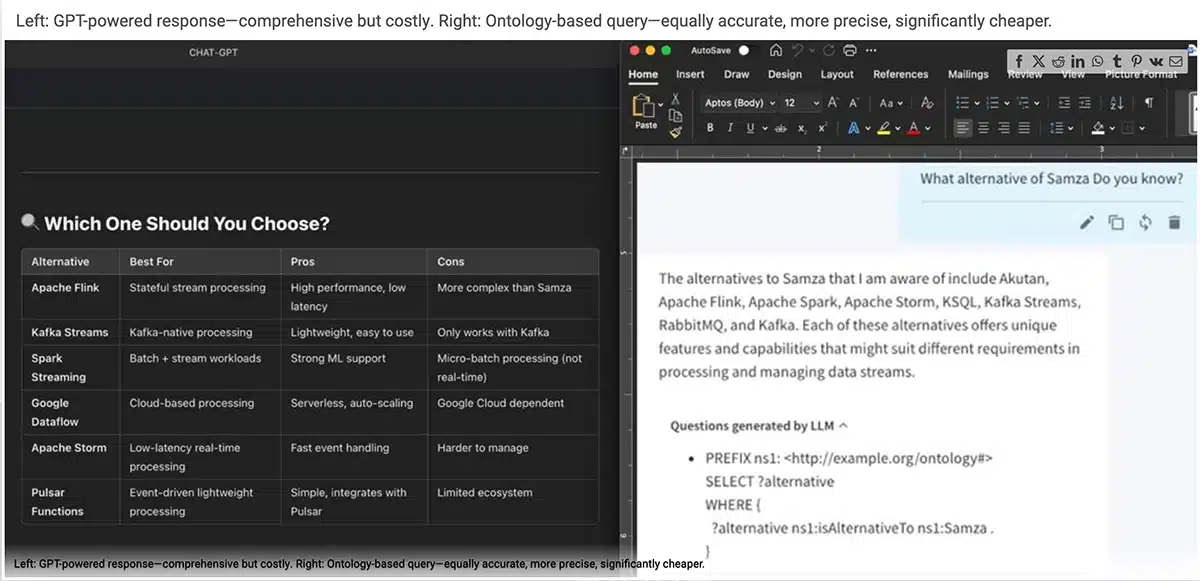Viewport: 1200px width, 581px height.
Task: Click the Cut scissors icon in Word
Action: click(676, 99)
